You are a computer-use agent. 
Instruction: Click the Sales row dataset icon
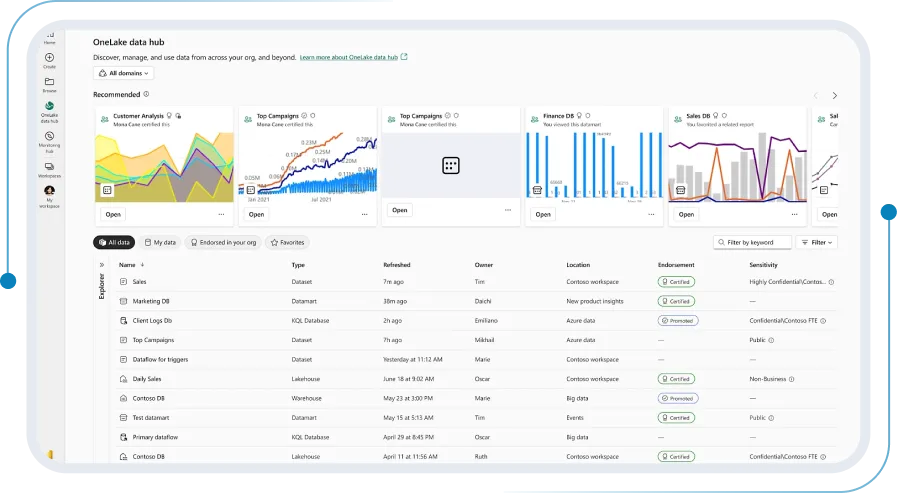tap(123, 282)
